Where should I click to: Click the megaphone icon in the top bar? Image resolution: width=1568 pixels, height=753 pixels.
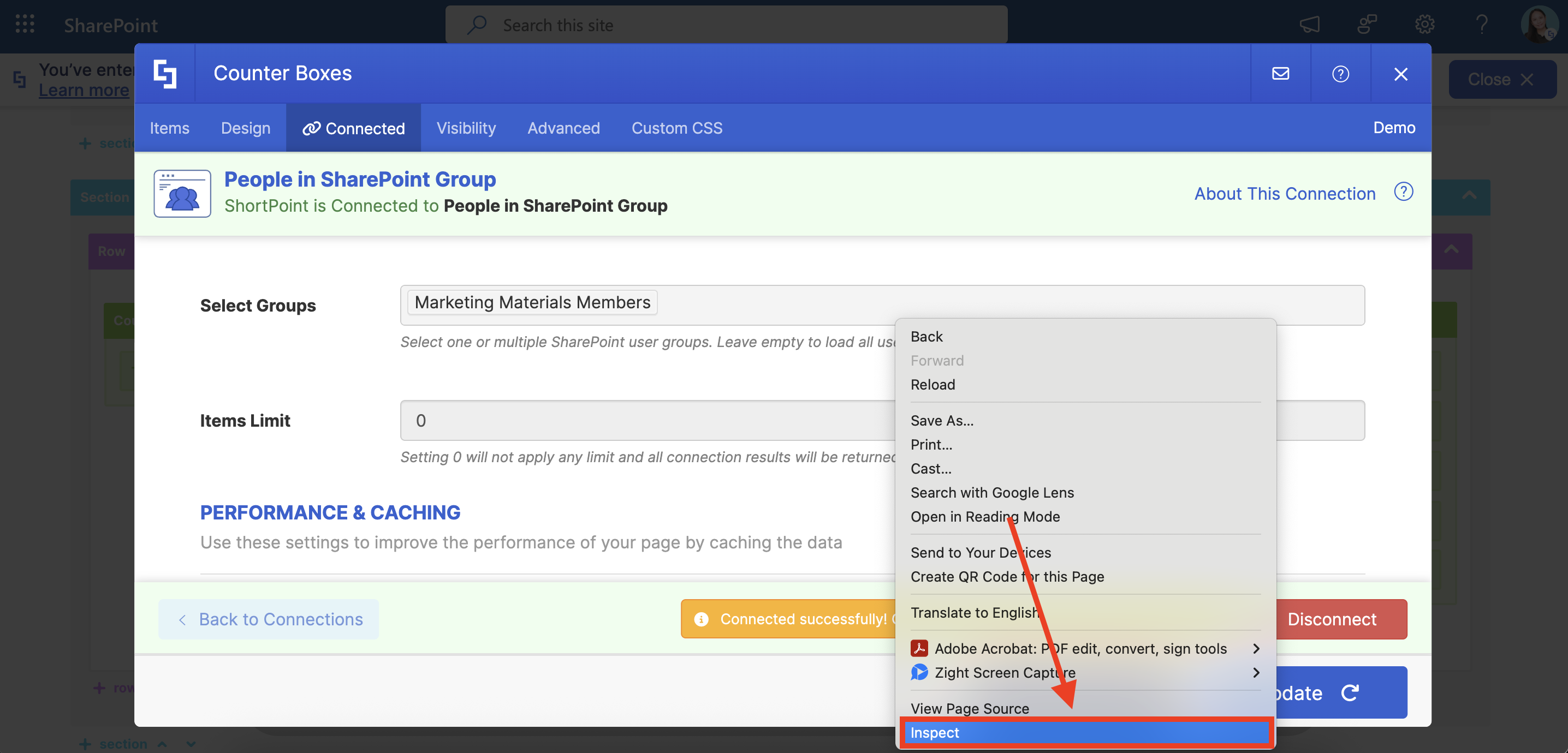1309,25
